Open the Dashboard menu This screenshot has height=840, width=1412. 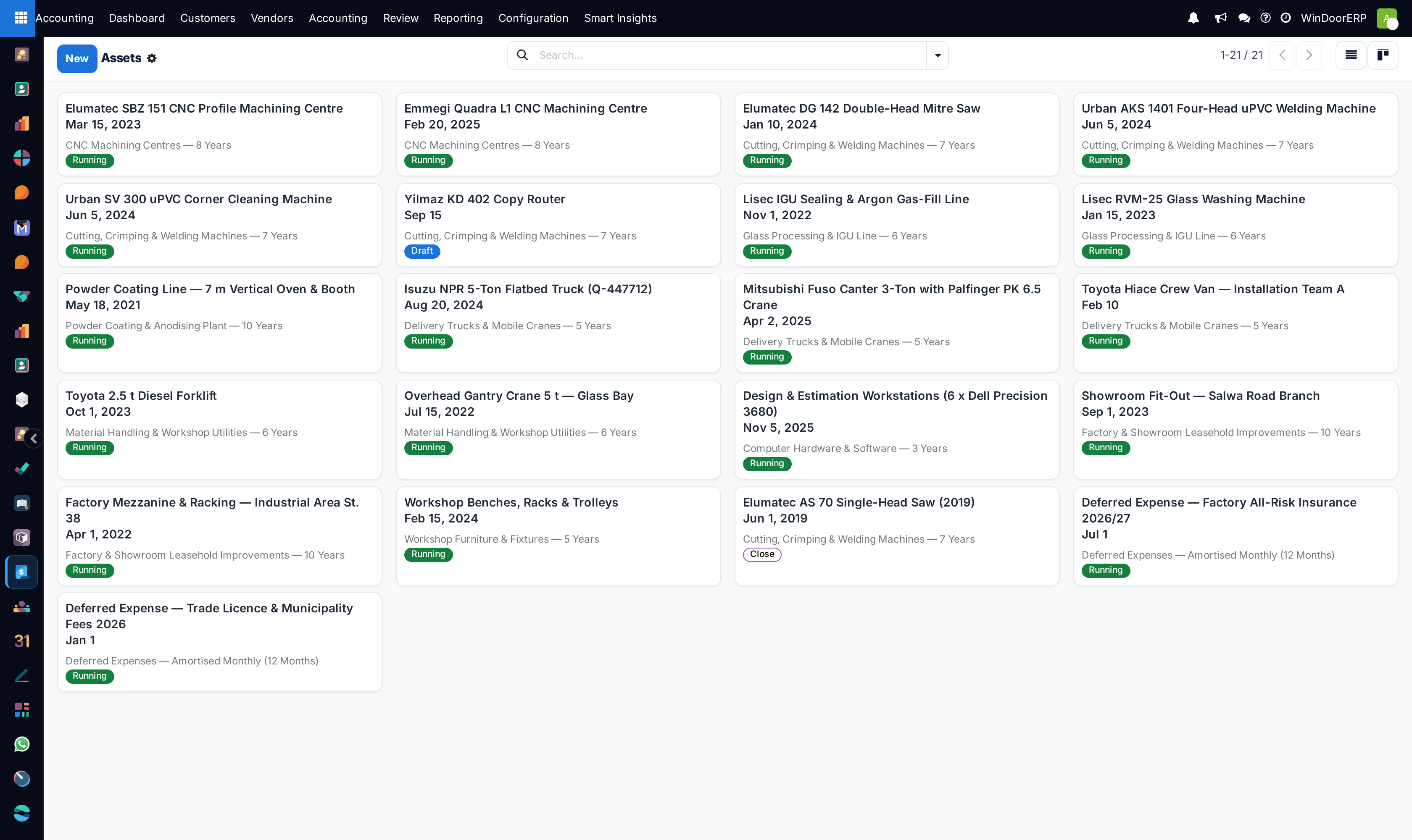pos(137,18)
